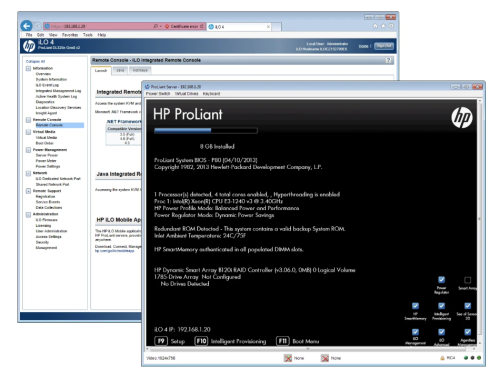Open Virtual Drives menu in console window
This screenshot has width=500, height=378.
pyautogui.click(x=186, y=94)
